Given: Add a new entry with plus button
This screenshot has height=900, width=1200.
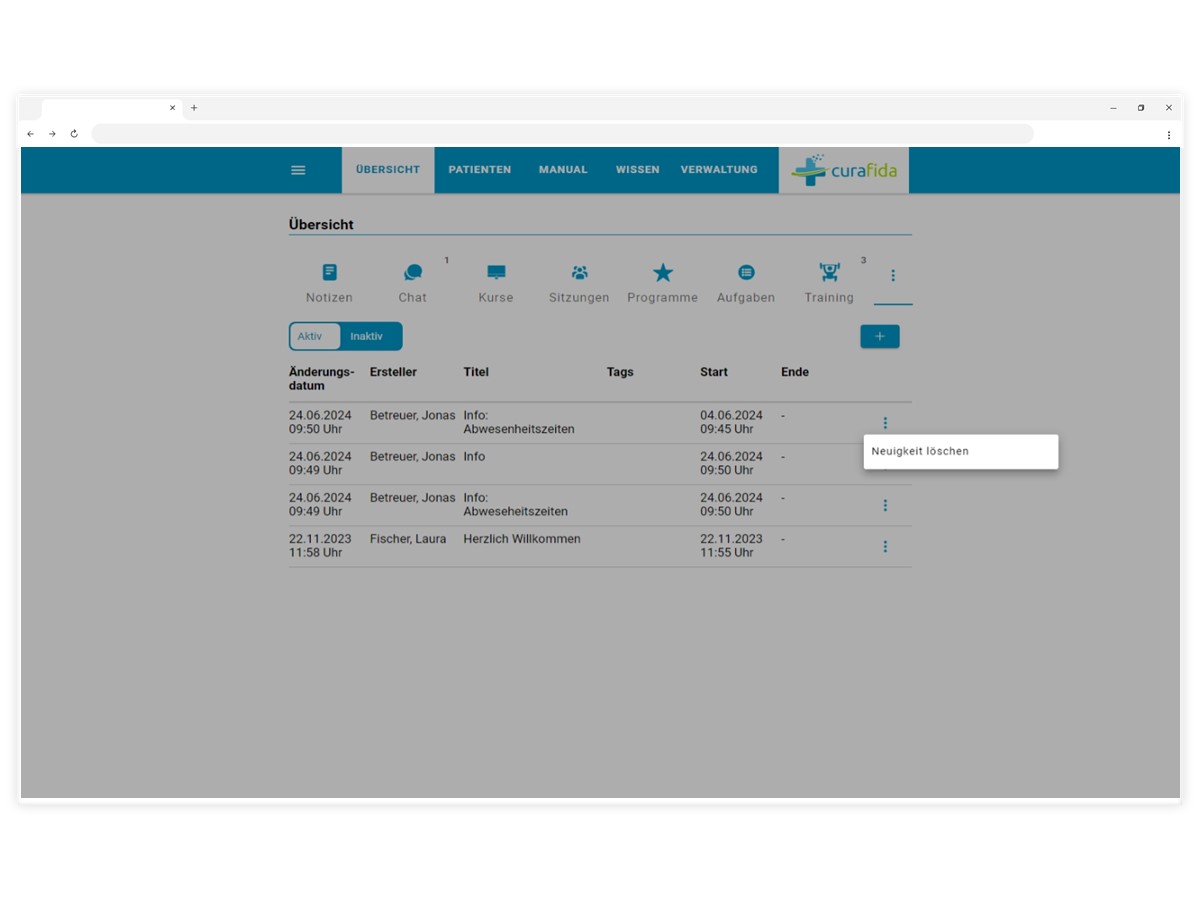Looking at the screenshot, I should click(880, 337).
